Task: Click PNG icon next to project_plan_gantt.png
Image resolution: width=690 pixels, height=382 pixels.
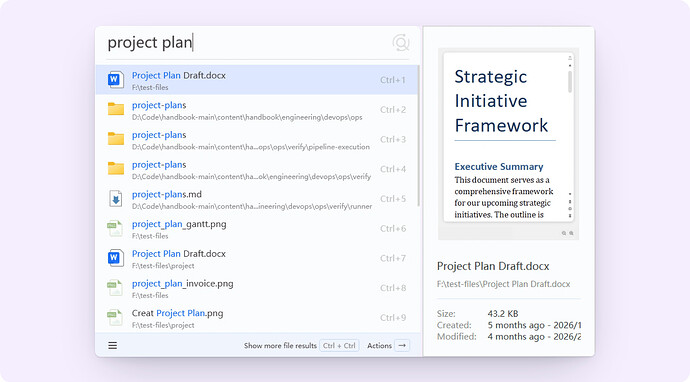Action: 115,228
